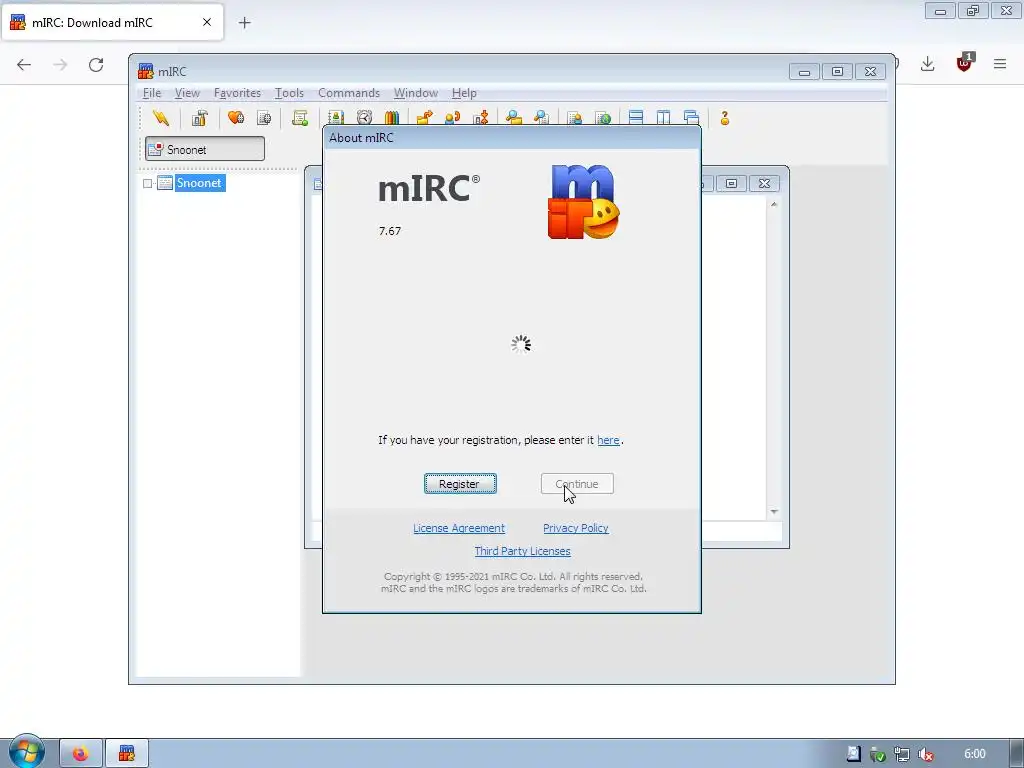Open the Channels list toolbar icon

coord(264,118)
